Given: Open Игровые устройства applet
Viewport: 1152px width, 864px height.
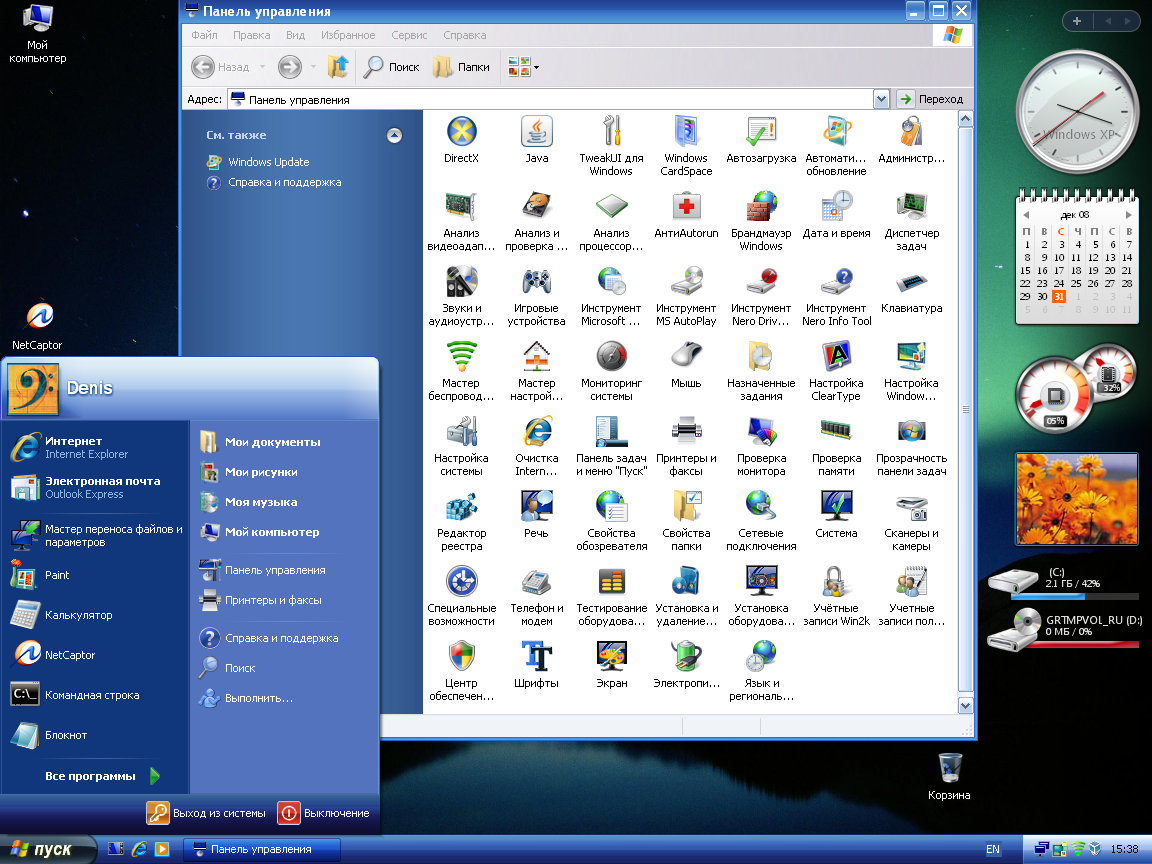Looking at the screenshot, I should tap(536, 295).
